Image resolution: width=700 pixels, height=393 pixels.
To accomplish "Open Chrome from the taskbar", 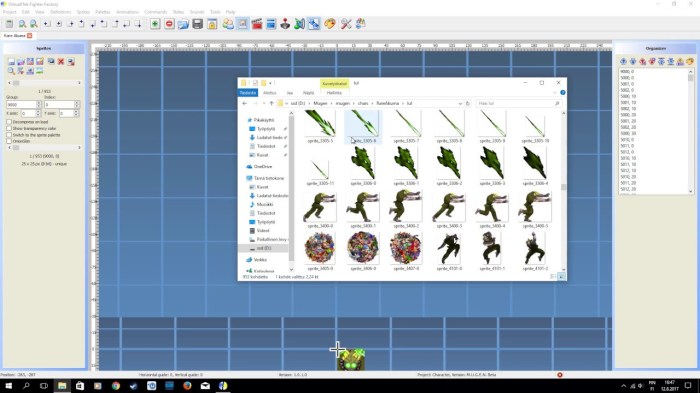I will (x=116, y=385).
